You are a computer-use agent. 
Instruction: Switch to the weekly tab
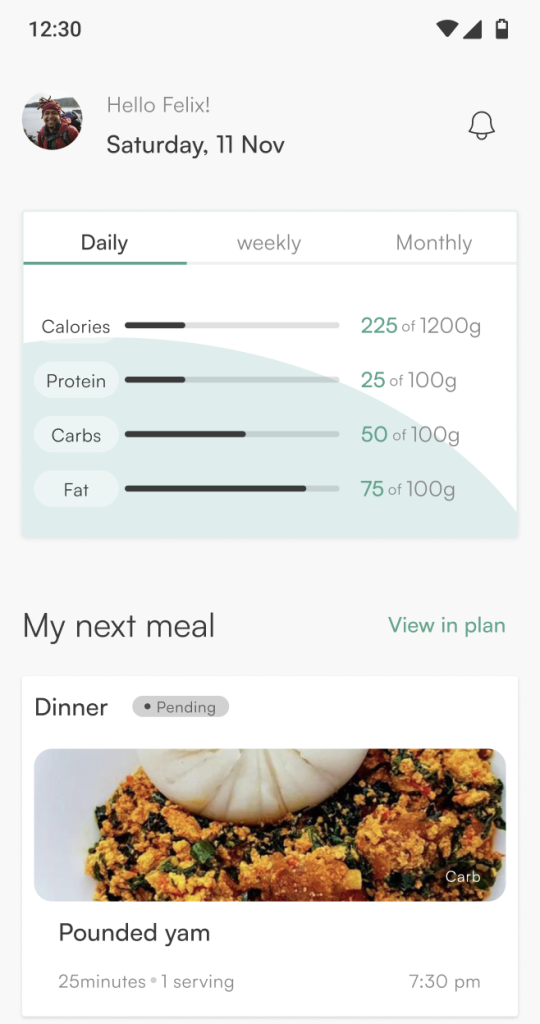pyautogui.click(x=269, y=243)
